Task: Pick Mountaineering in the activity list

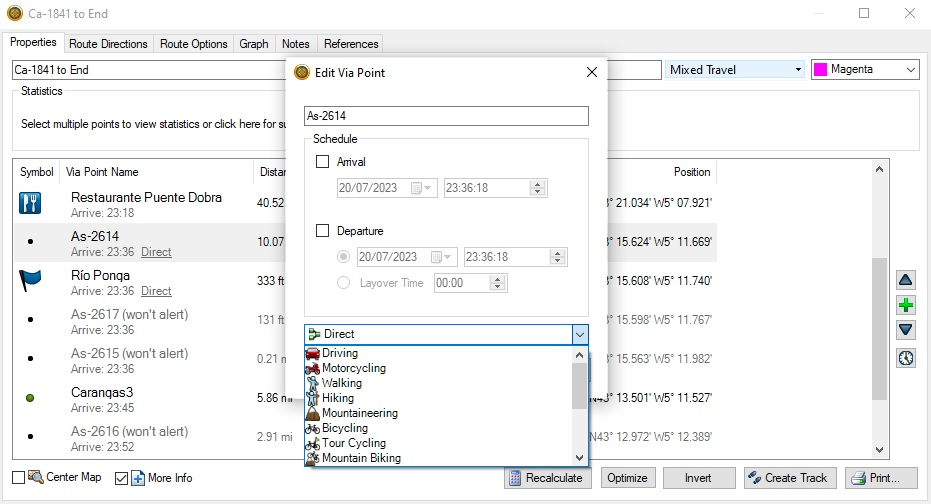Action: 359,413
